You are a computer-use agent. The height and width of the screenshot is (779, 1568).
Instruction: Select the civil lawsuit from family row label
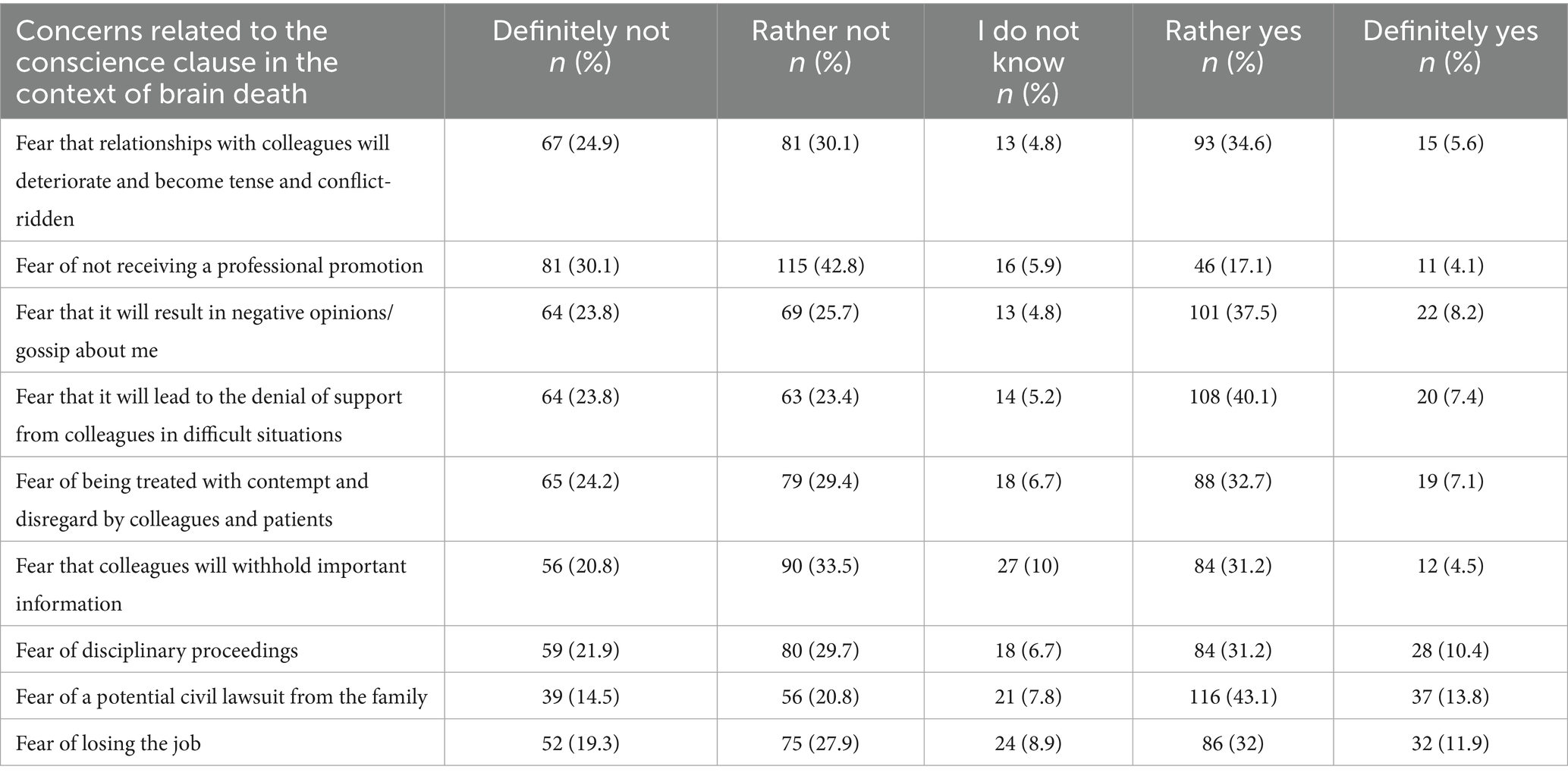tap(222, 696)
